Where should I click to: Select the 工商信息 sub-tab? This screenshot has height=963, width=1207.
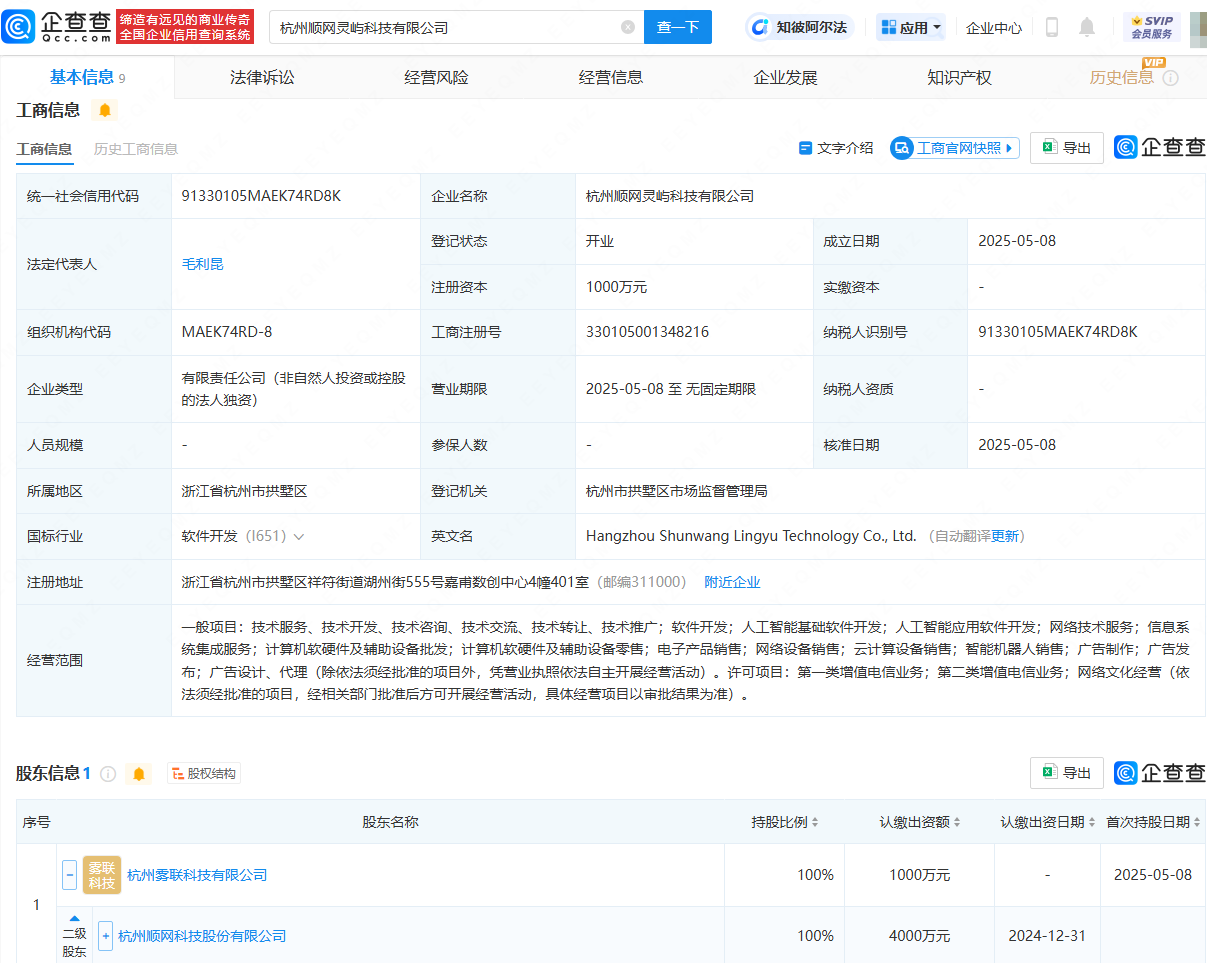click(x=44, y=149)
